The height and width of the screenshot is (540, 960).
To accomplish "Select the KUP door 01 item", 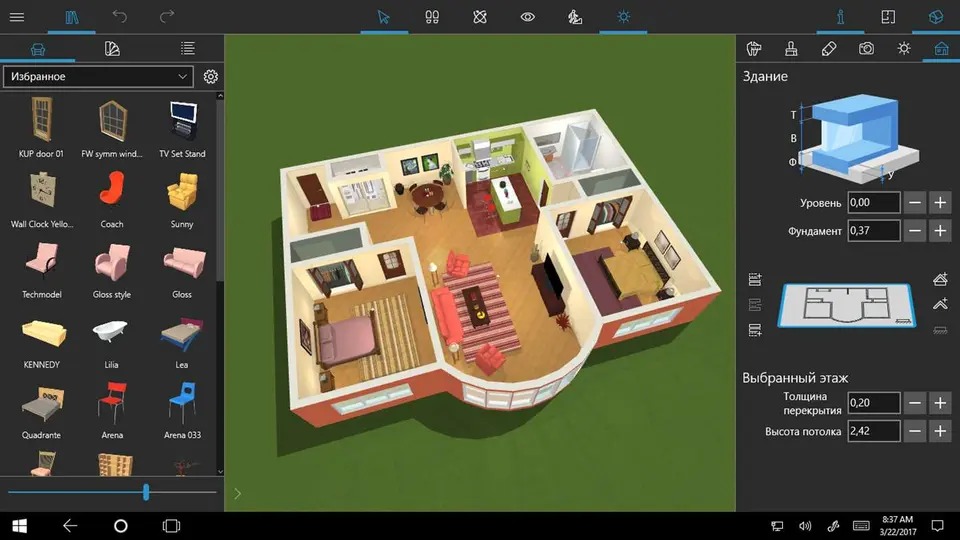I will [41, 129].
